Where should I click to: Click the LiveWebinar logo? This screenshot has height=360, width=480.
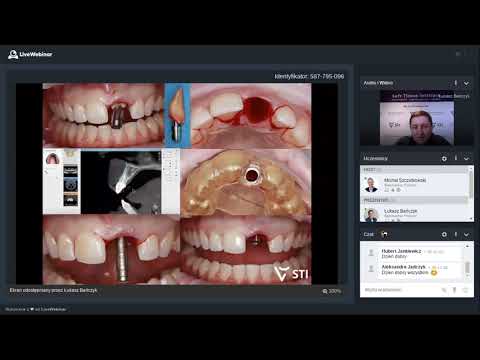(30, 54)
